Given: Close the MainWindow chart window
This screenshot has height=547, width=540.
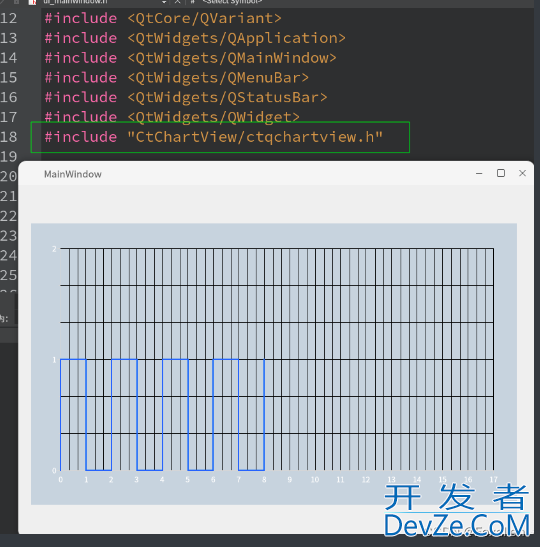Looking at the screenshot, I should 522,173.
